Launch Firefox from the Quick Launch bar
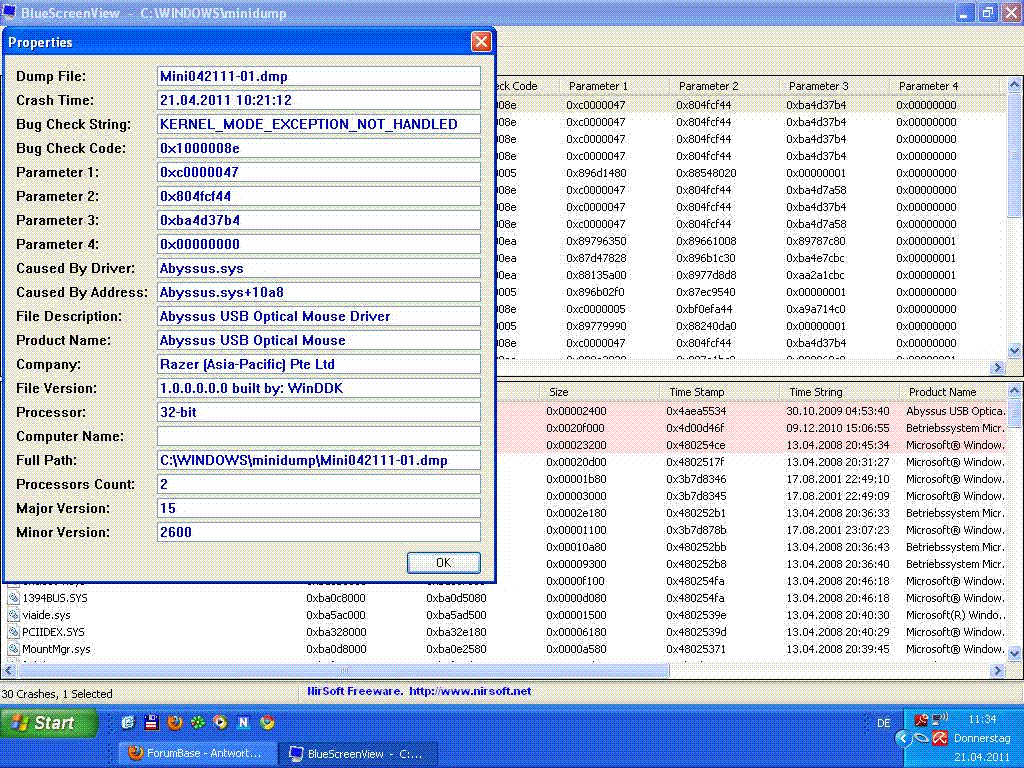1024x768 pixels. point(174,722)
